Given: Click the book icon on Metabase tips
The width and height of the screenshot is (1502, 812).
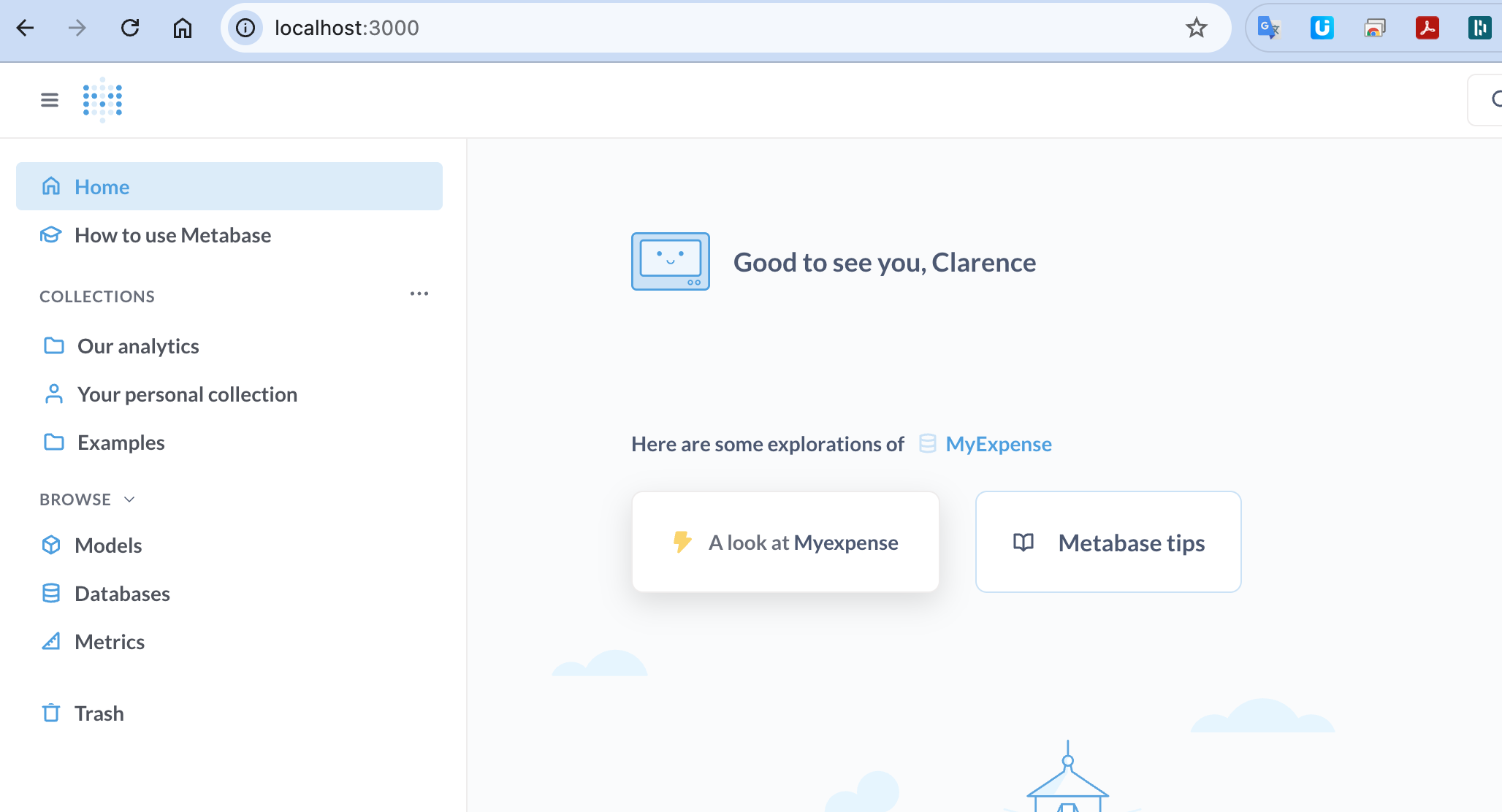Looking at the screenshot, I should 1023,542.
